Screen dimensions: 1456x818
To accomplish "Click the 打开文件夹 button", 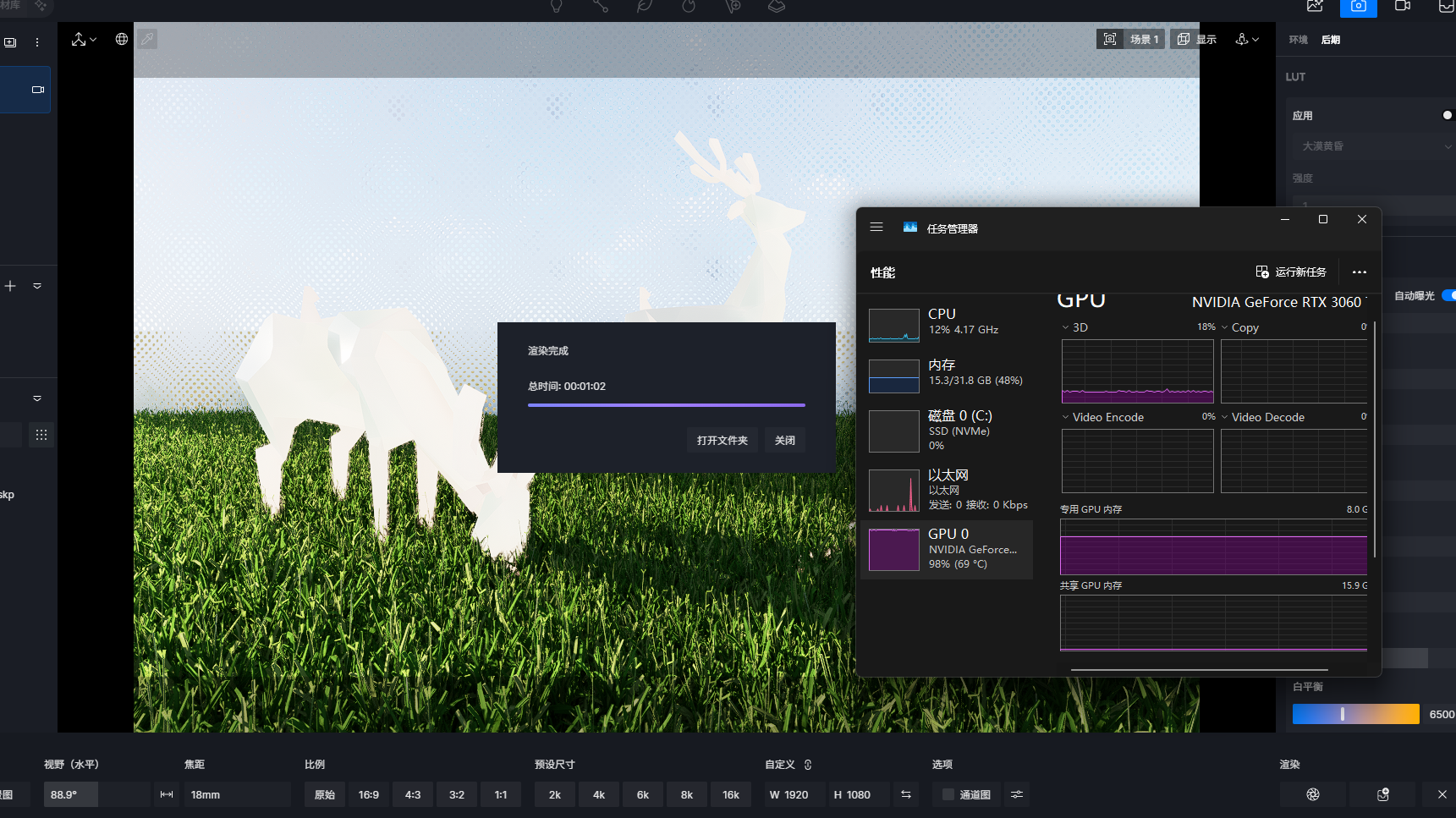I will point(722,440).
